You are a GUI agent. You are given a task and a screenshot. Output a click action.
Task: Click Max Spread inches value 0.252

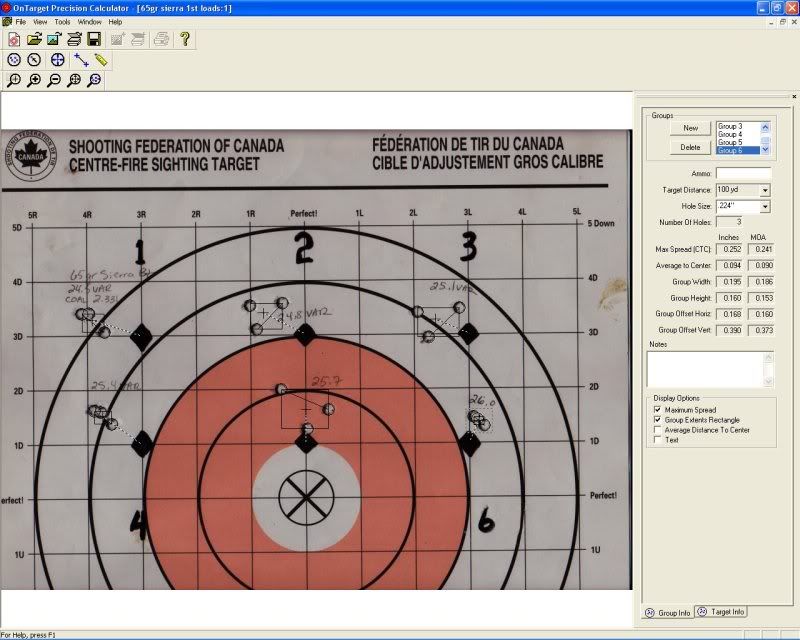coord(730,249)
